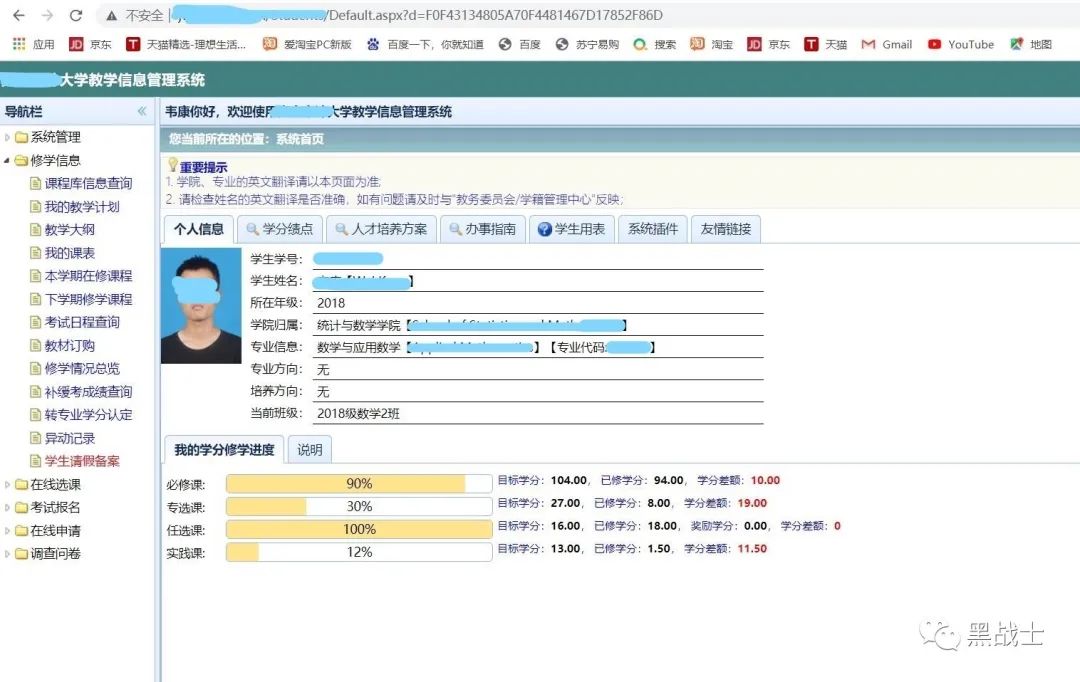Image resolution: width=1080 pixels, height=682 pixels.
Task: Select the 我的学分修学进度 tab
Action: coord(224,450)
